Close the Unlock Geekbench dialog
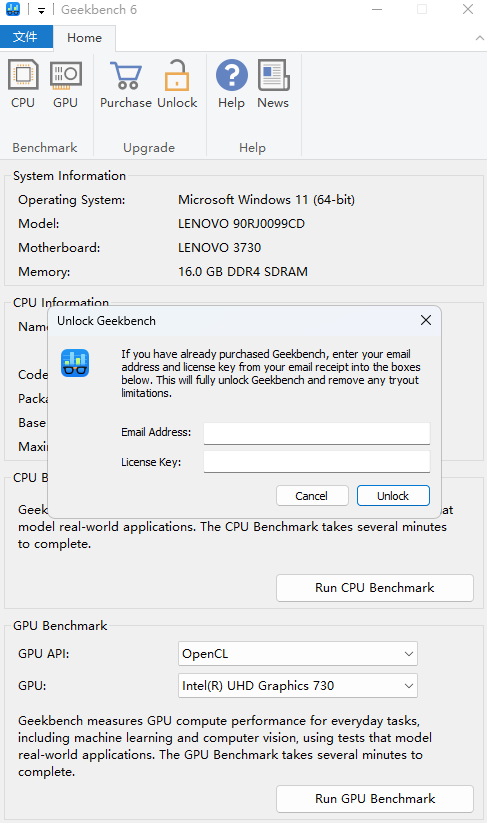Image resolution: width=487 pixels, height=823 pixels. pyautogui.click(x=426, y=320)
